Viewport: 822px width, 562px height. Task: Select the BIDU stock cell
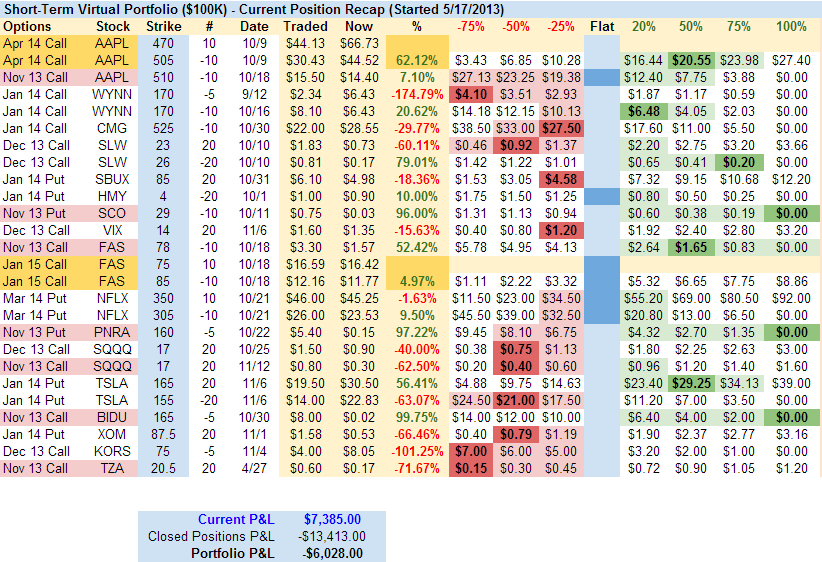tap(113, 417)
